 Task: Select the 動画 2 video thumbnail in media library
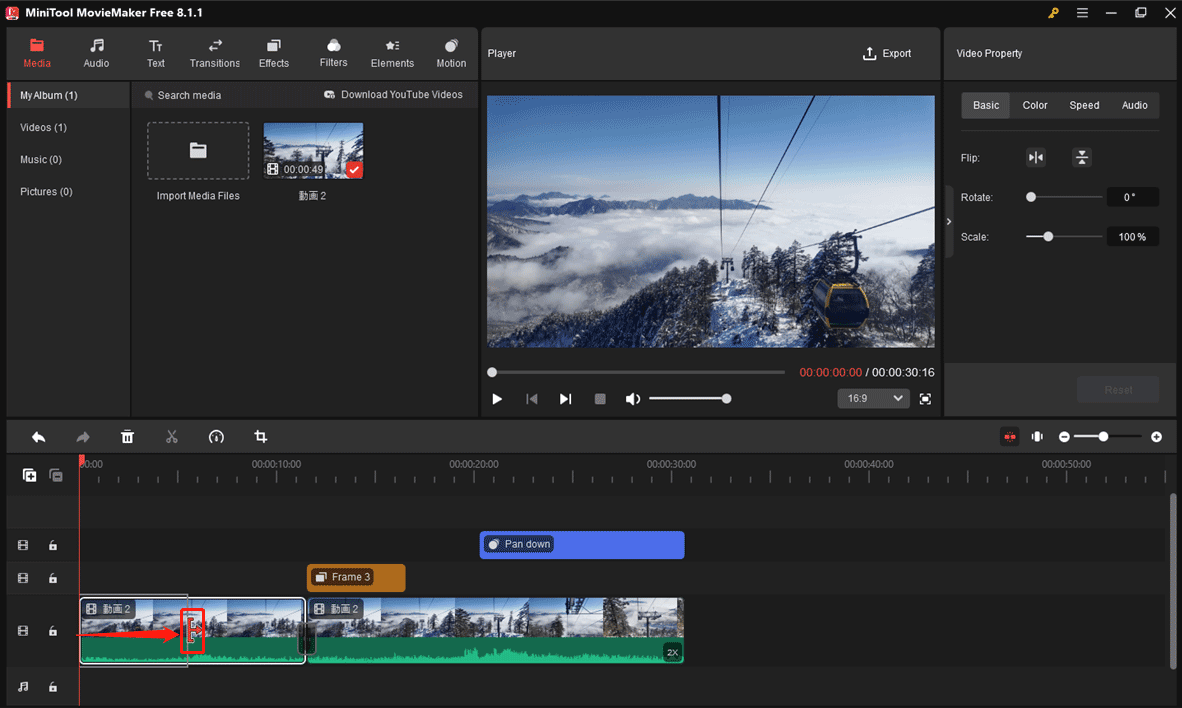point(313,151)
